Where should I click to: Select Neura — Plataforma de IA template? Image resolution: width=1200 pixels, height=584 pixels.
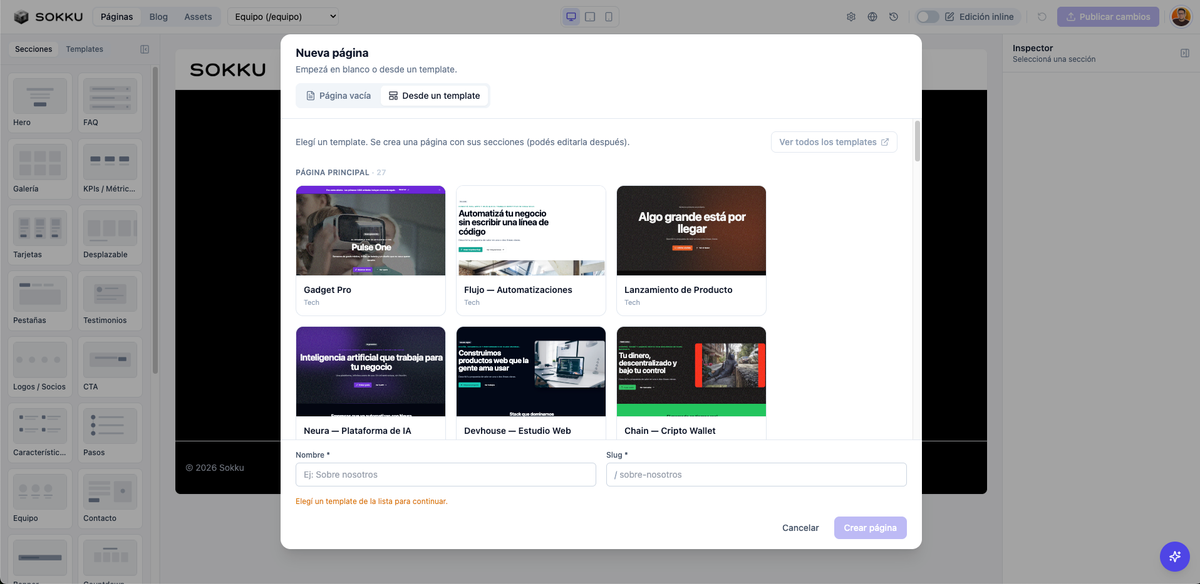pos(371,383)
